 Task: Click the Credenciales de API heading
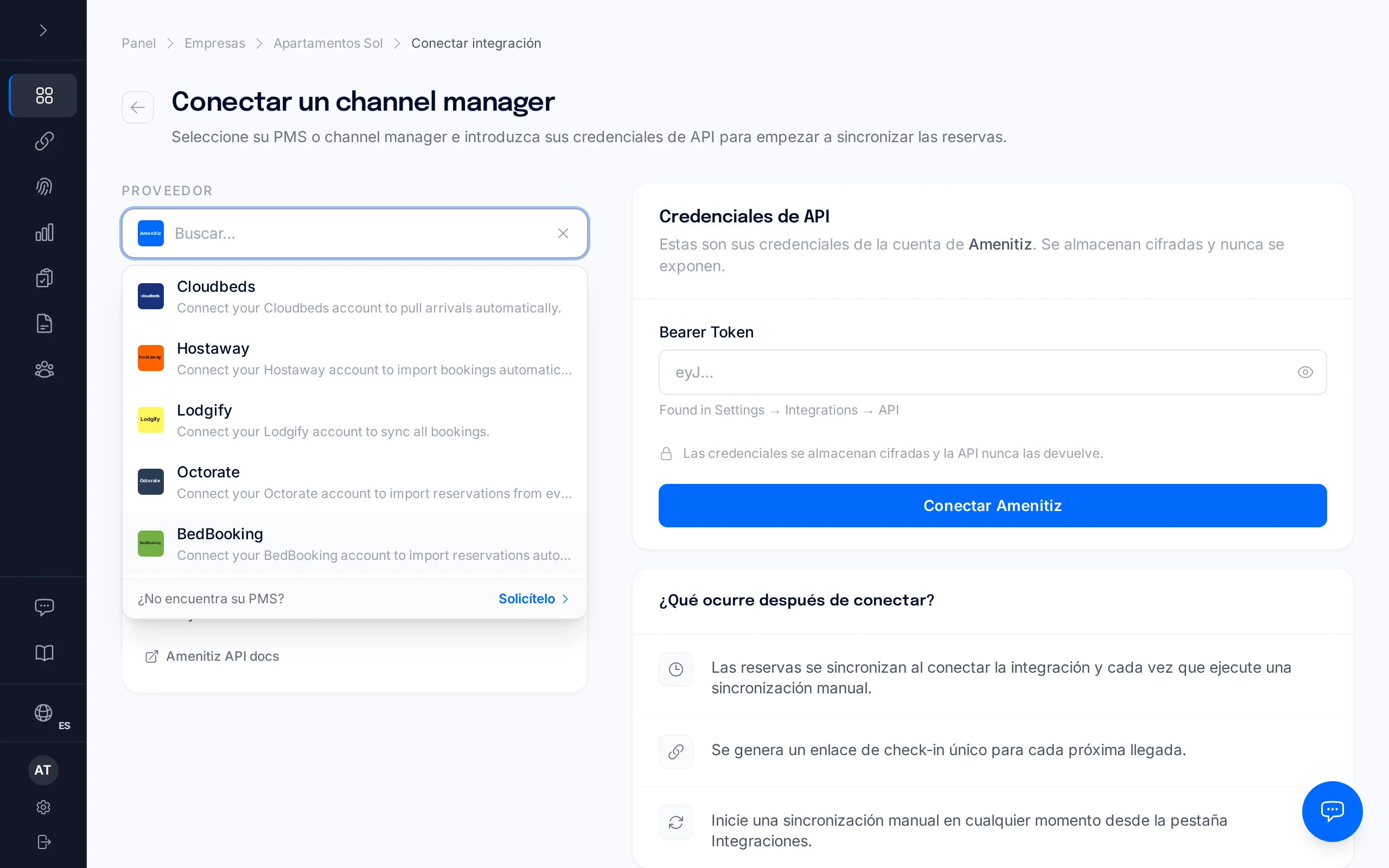click(744, 216)
